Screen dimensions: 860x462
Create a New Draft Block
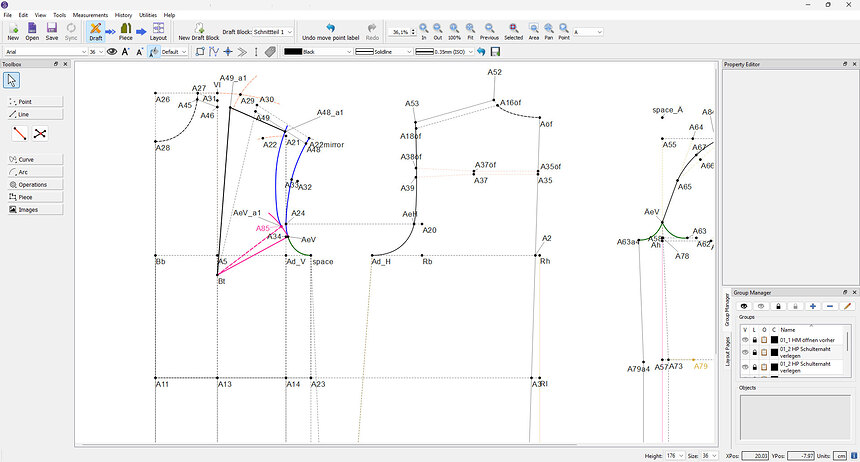pos(199,31)
